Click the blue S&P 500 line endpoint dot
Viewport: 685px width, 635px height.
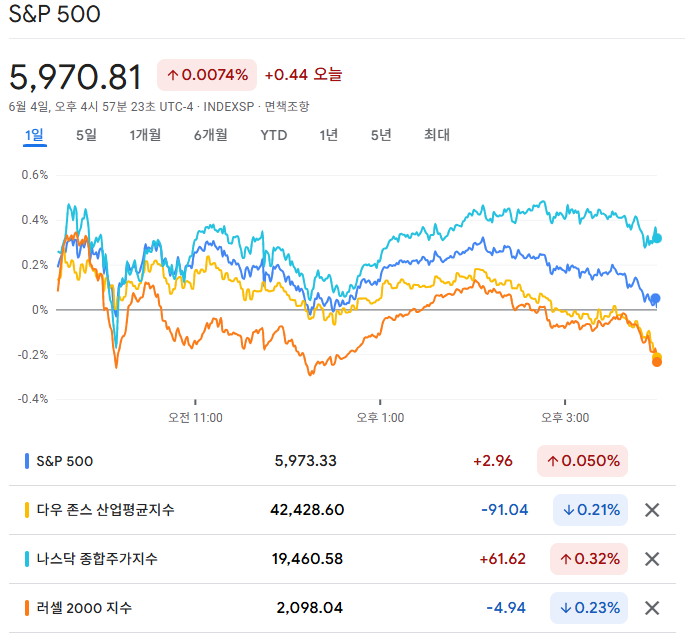pyautogui.click(x=655, y=299)
